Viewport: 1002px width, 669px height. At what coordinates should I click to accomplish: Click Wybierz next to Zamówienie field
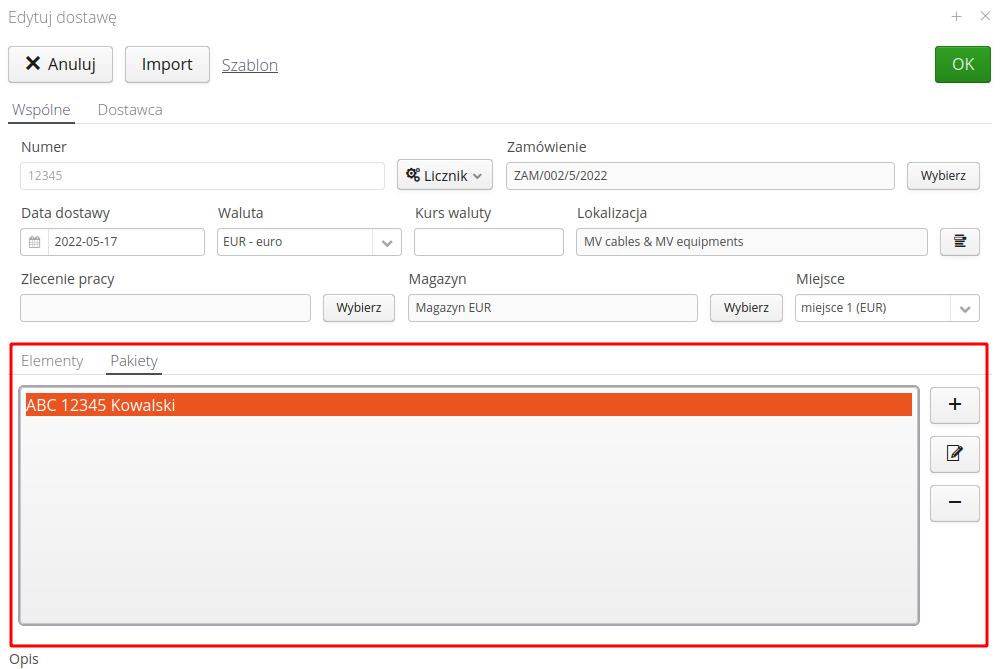click(942, 176)
